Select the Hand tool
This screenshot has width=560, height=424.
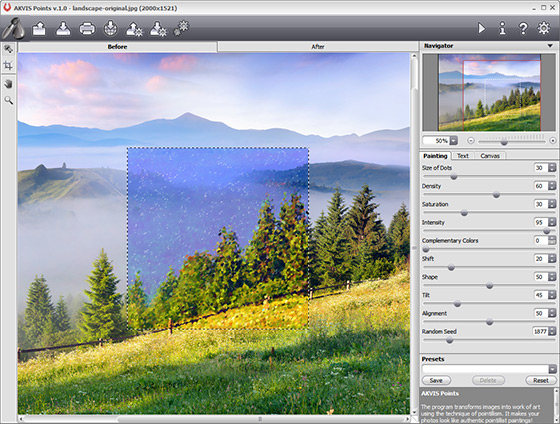(x=8, y=84)
